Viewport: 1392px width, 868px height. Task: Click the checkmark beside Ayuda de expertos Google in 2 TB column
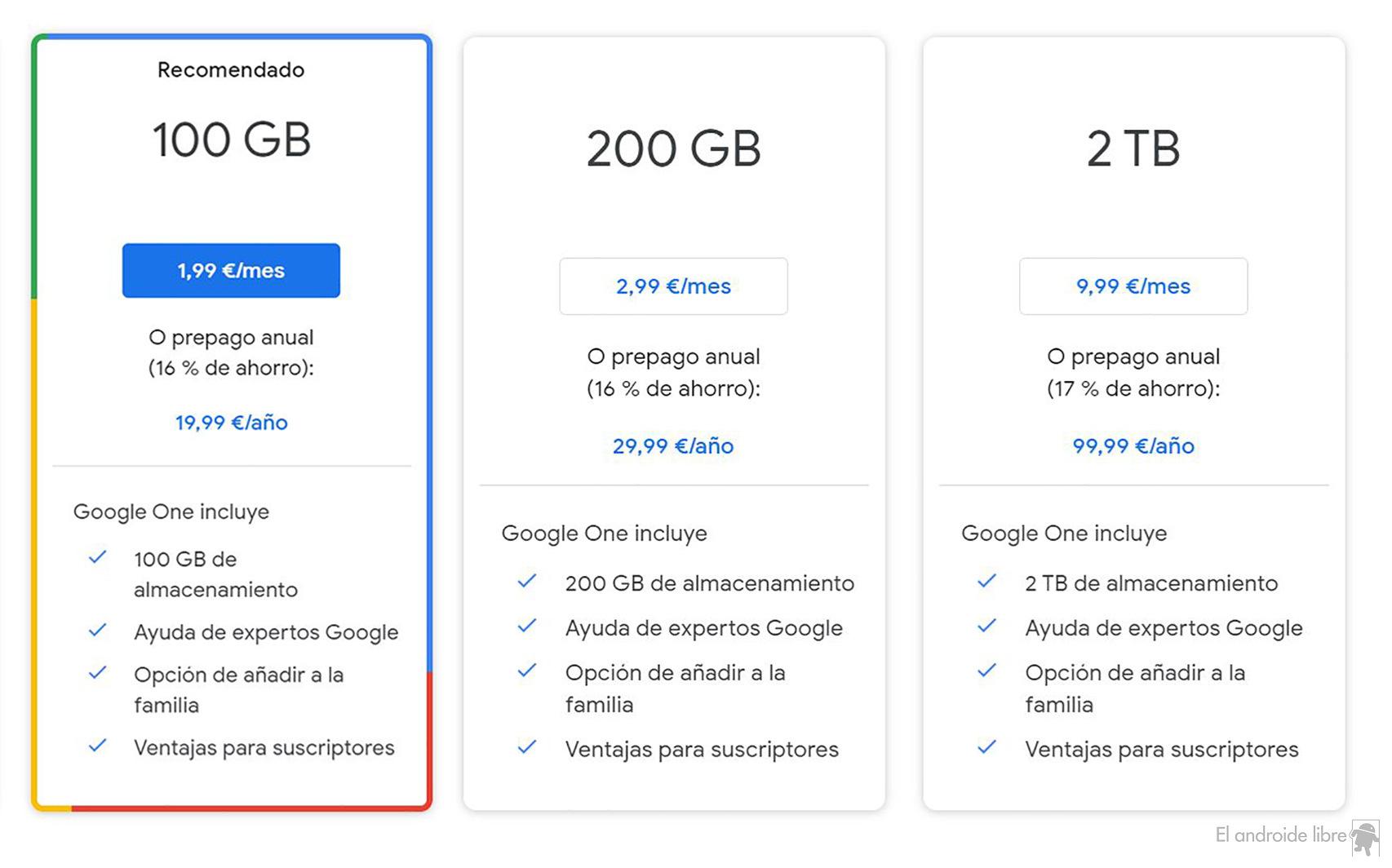click(986, 627)
